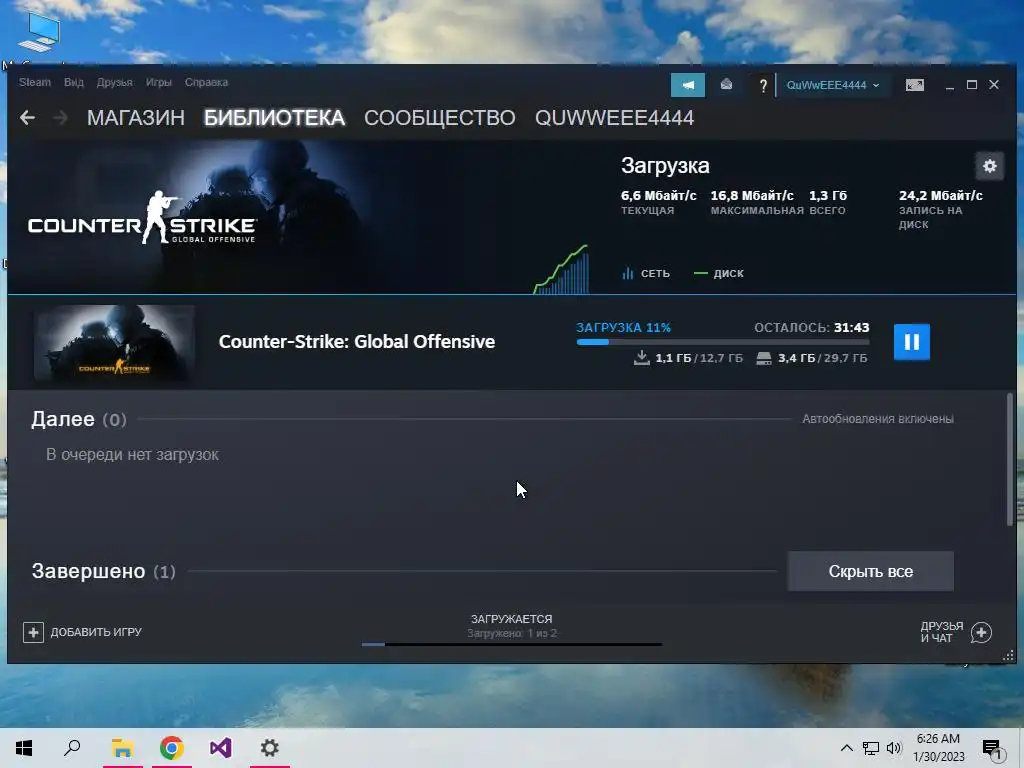Click the 24,2 Мбайт/с disk write value
This screenshot has width=1024, height=768.
[940, 195]
